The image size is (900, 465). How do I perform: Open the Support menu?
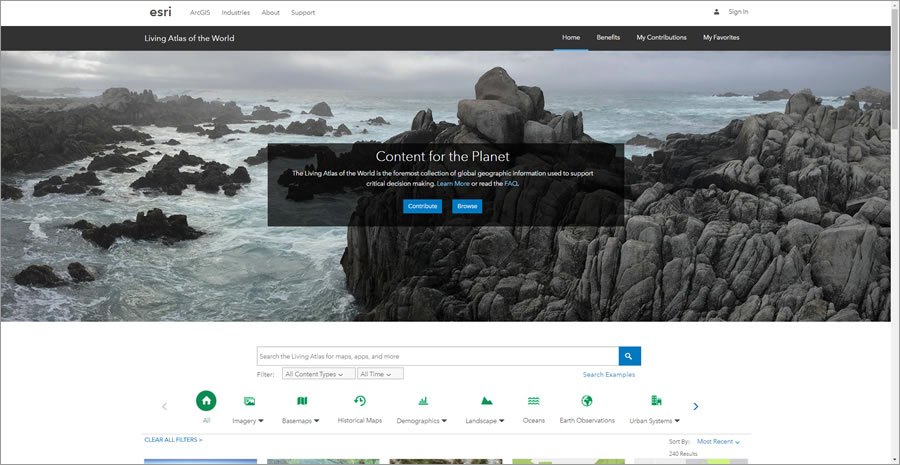click(303, 13)
